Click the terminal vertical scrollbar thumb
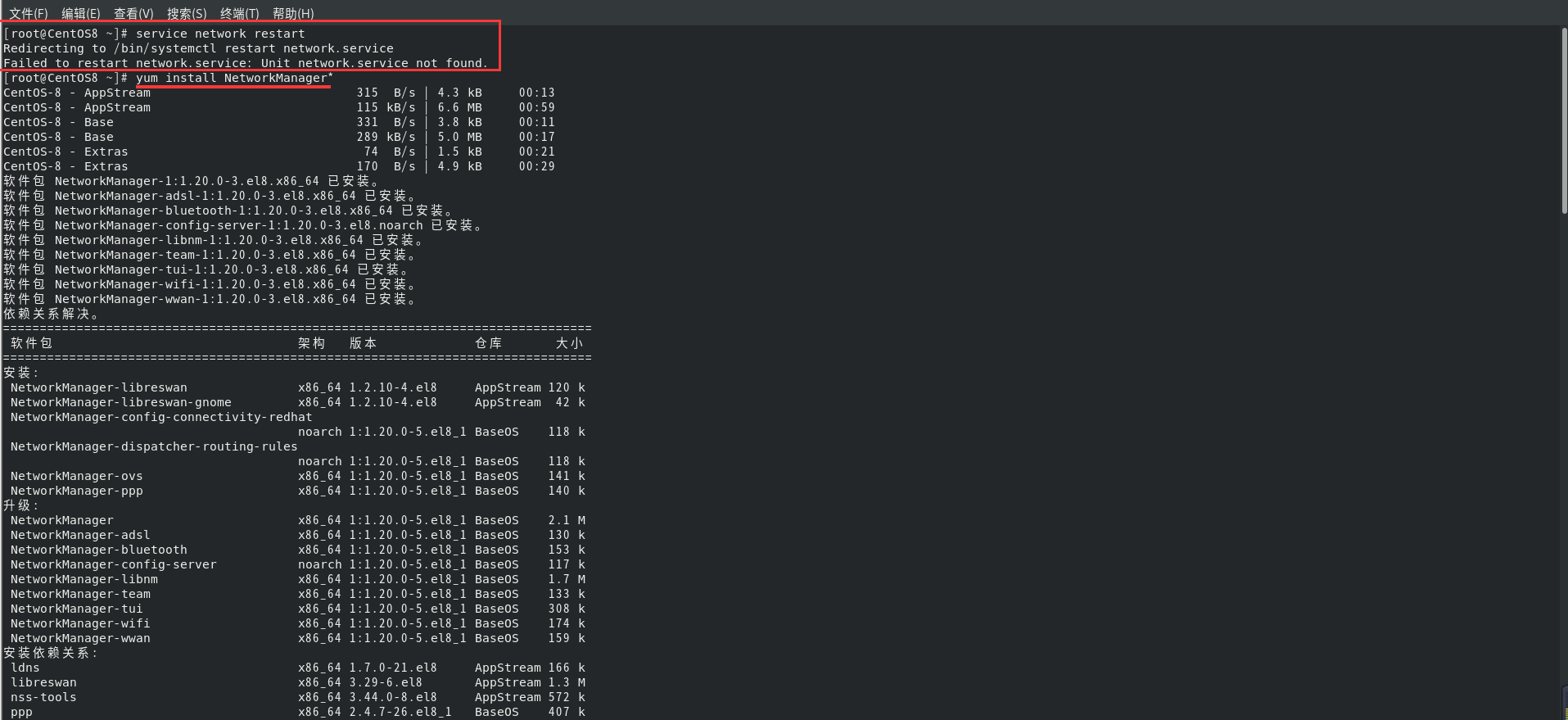1568x720 pixels. (x=1564, y=121)
